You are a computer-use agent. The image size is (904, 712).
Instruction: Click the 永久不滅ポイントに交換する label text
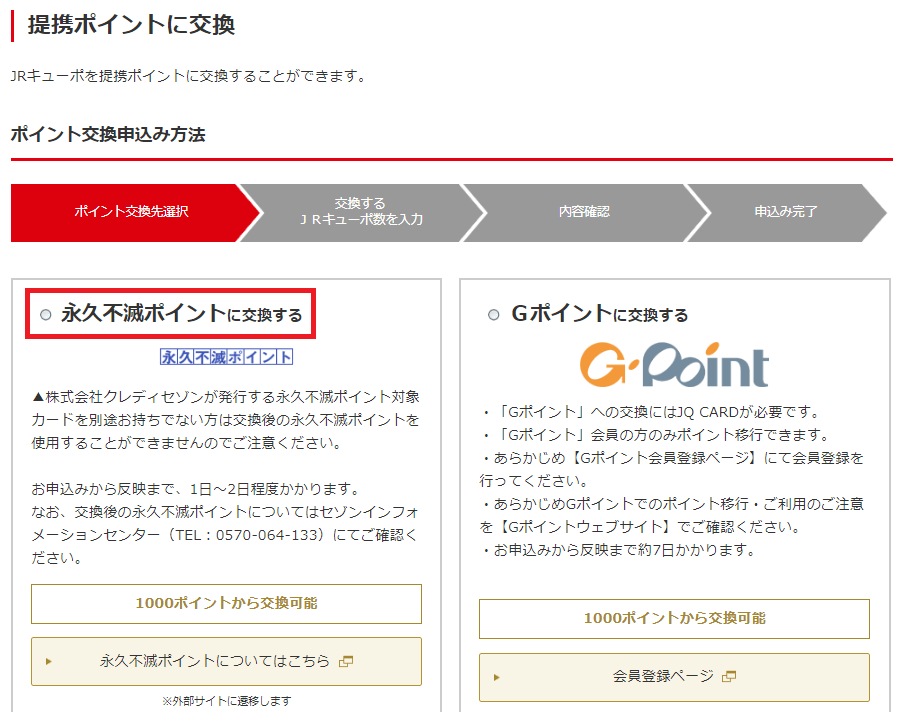click(181, 314)
